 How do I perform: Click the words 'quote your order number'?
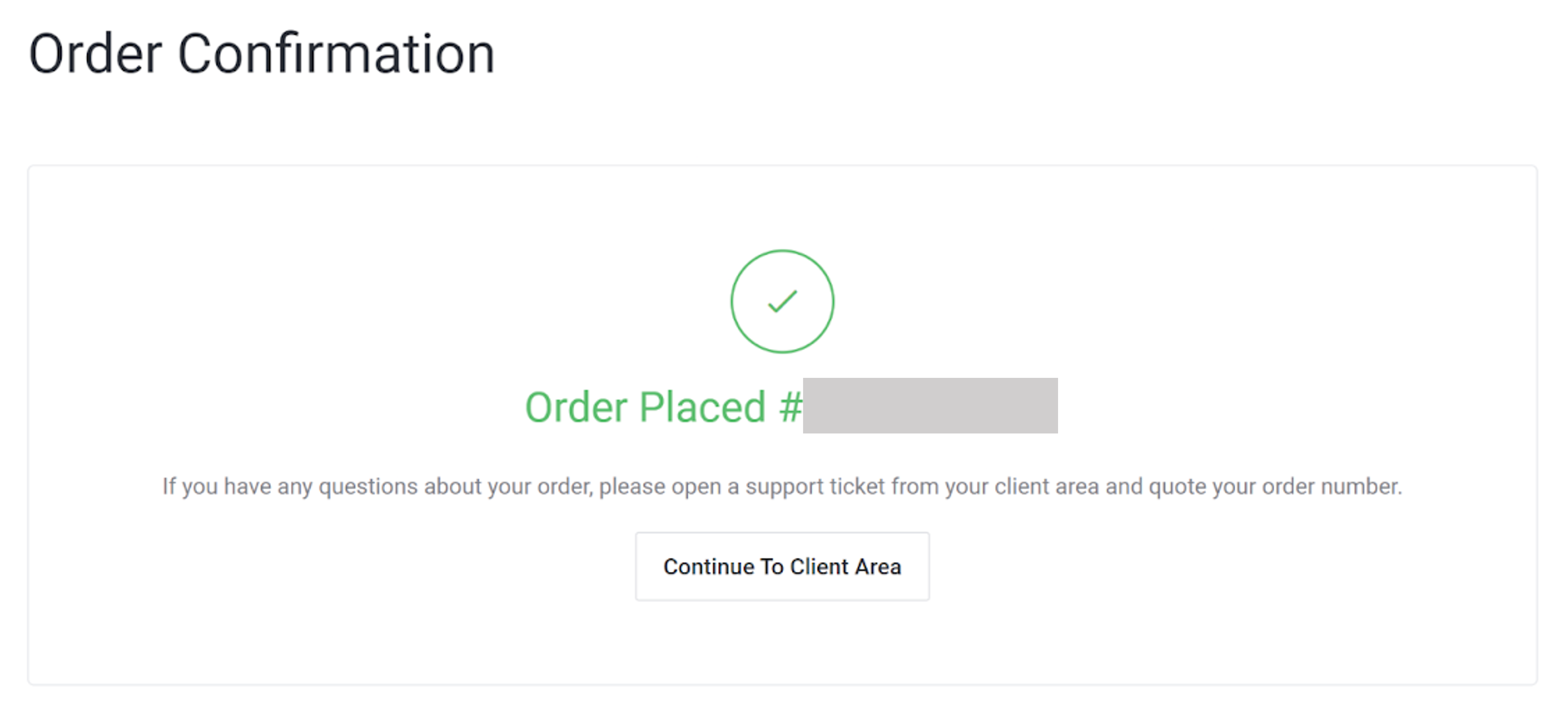(x=1275, y=487)
